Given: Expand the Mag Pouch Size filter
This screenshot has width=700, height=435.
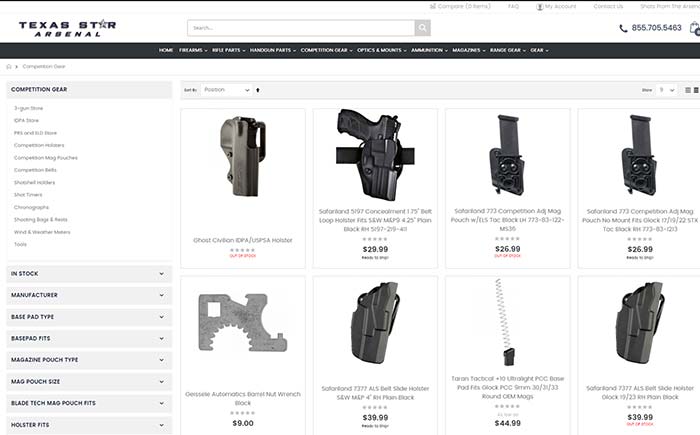Looking at the screenshot, I should 89,382.
